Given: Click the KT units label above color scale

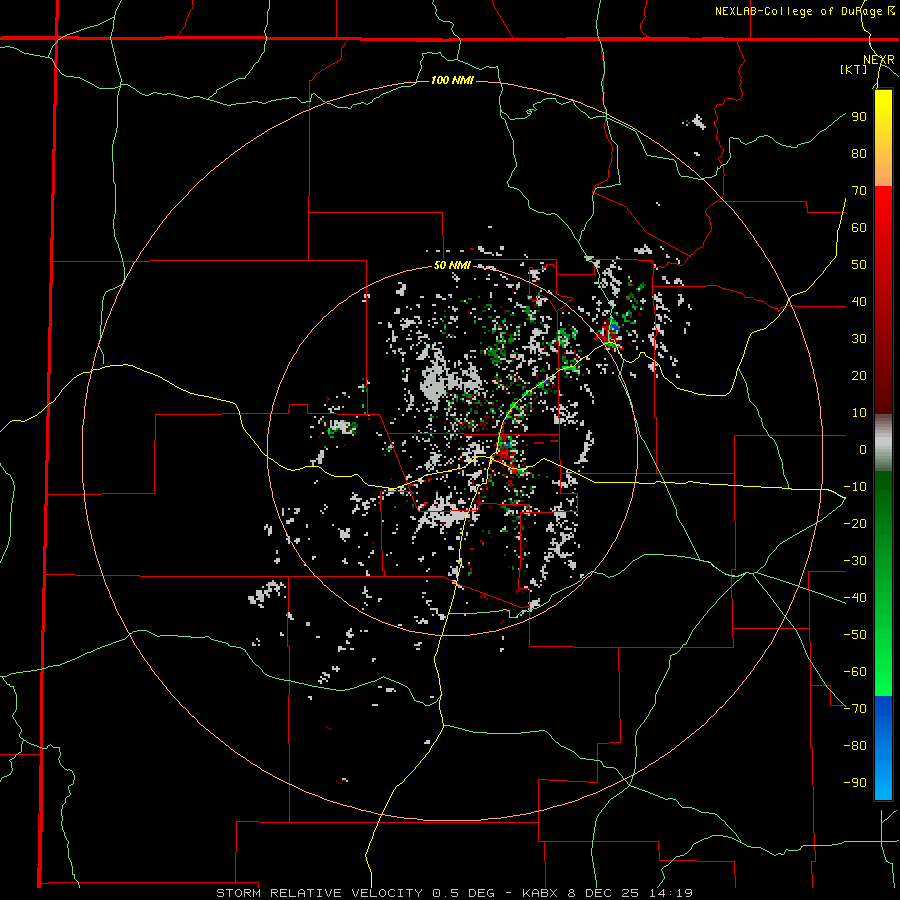Looking at the screenshot, I should [x=854, y=69].
